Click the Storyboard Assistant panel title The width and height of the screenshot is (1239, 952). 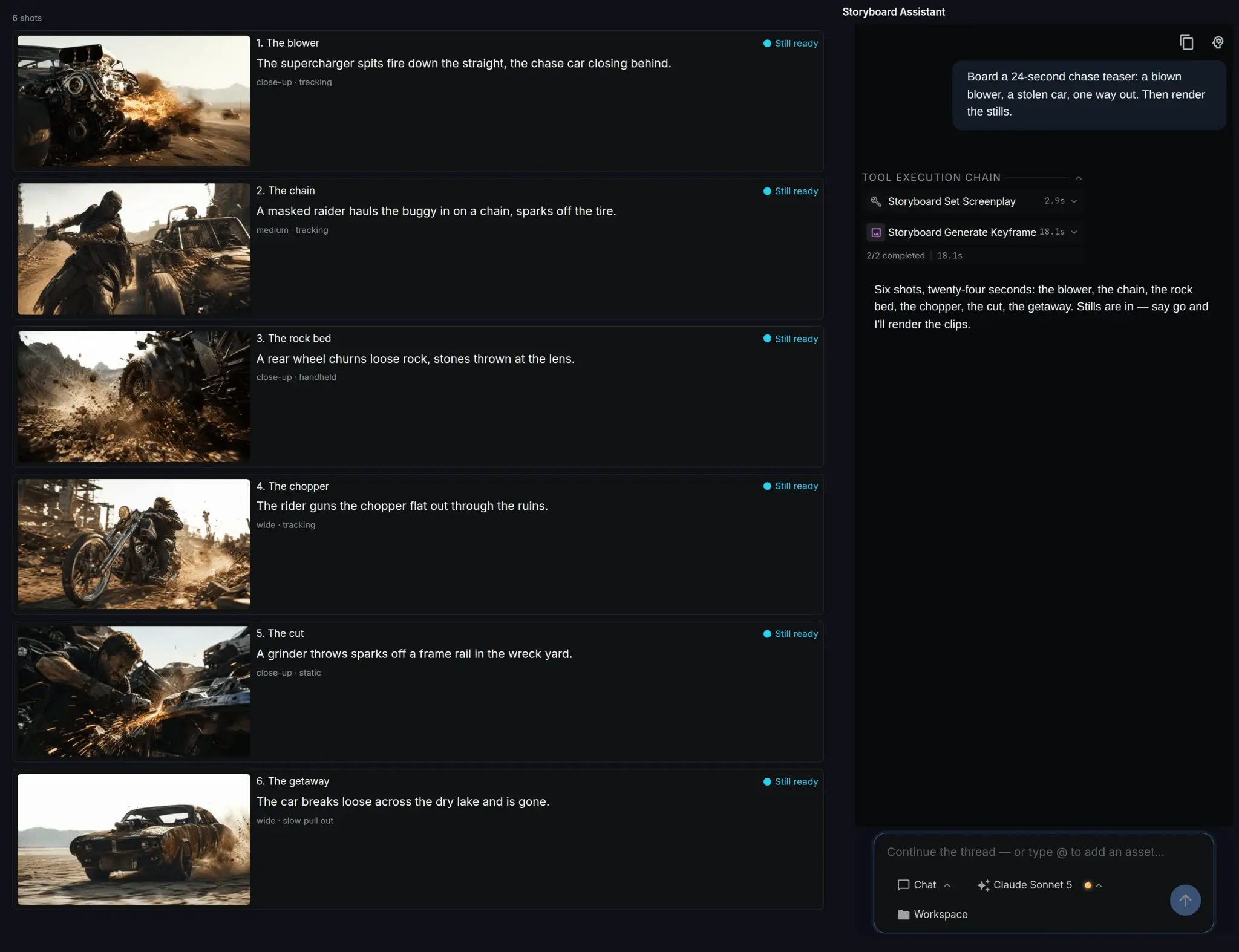coord(894,12)
